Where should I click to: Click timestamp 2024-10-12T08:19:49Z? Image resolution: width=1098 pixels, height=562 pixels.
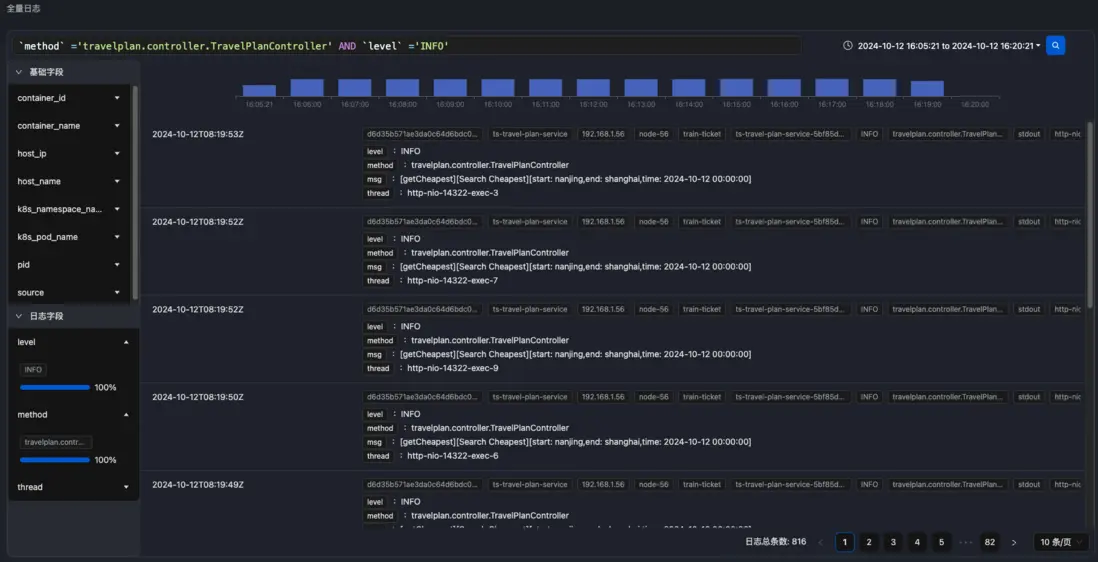tap(198, 484)
